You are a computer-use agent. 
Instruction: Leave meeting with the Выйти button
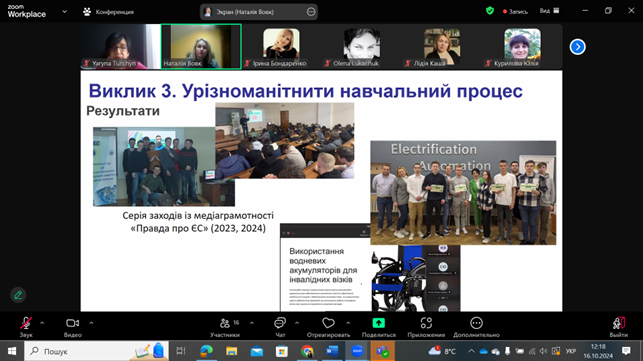pyautogui.click(x=618, y=327)
